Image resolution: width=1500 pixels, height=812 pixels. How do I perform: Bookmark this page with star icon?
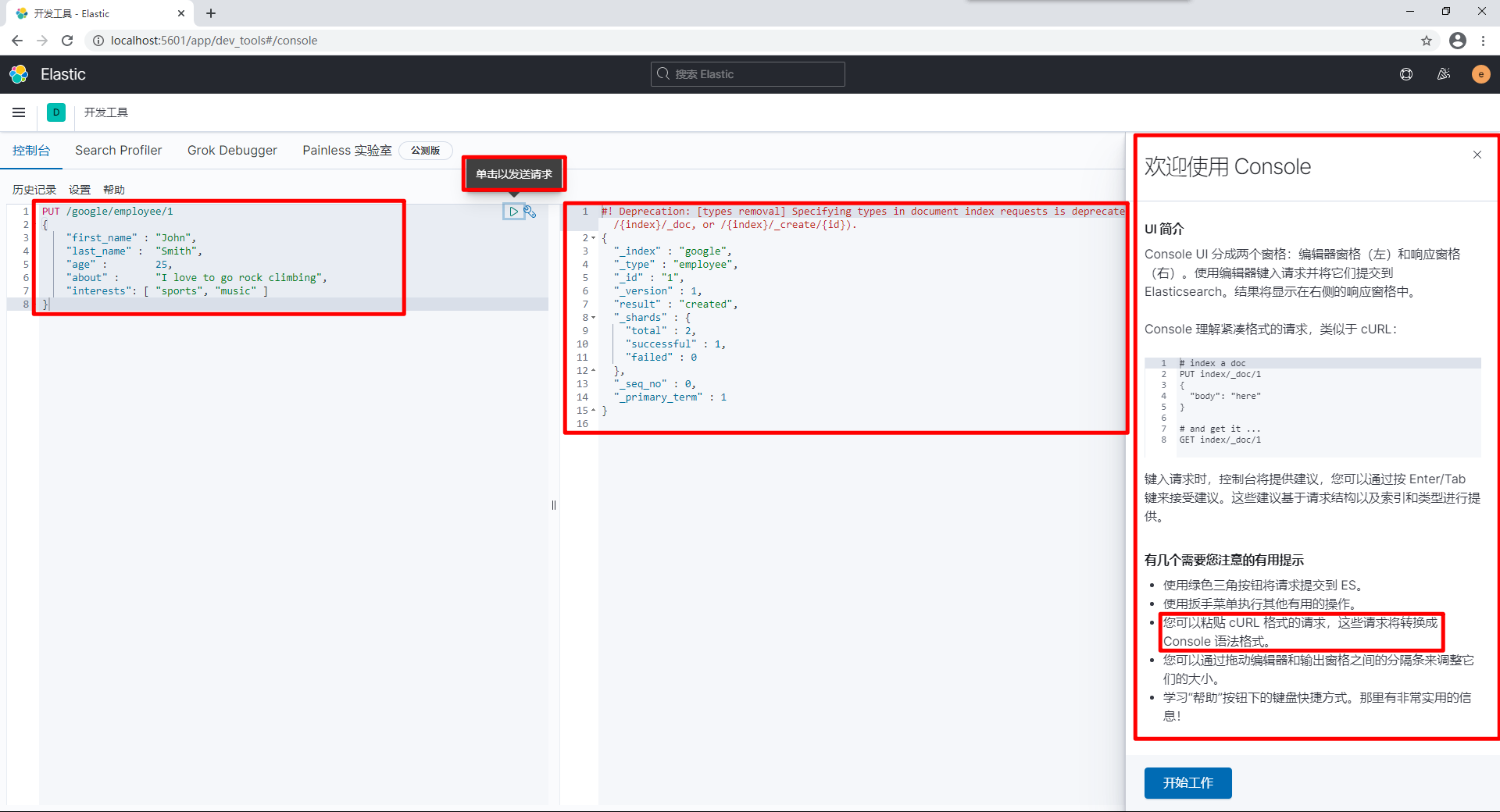pyautogui.click(x=1427, y=41)
